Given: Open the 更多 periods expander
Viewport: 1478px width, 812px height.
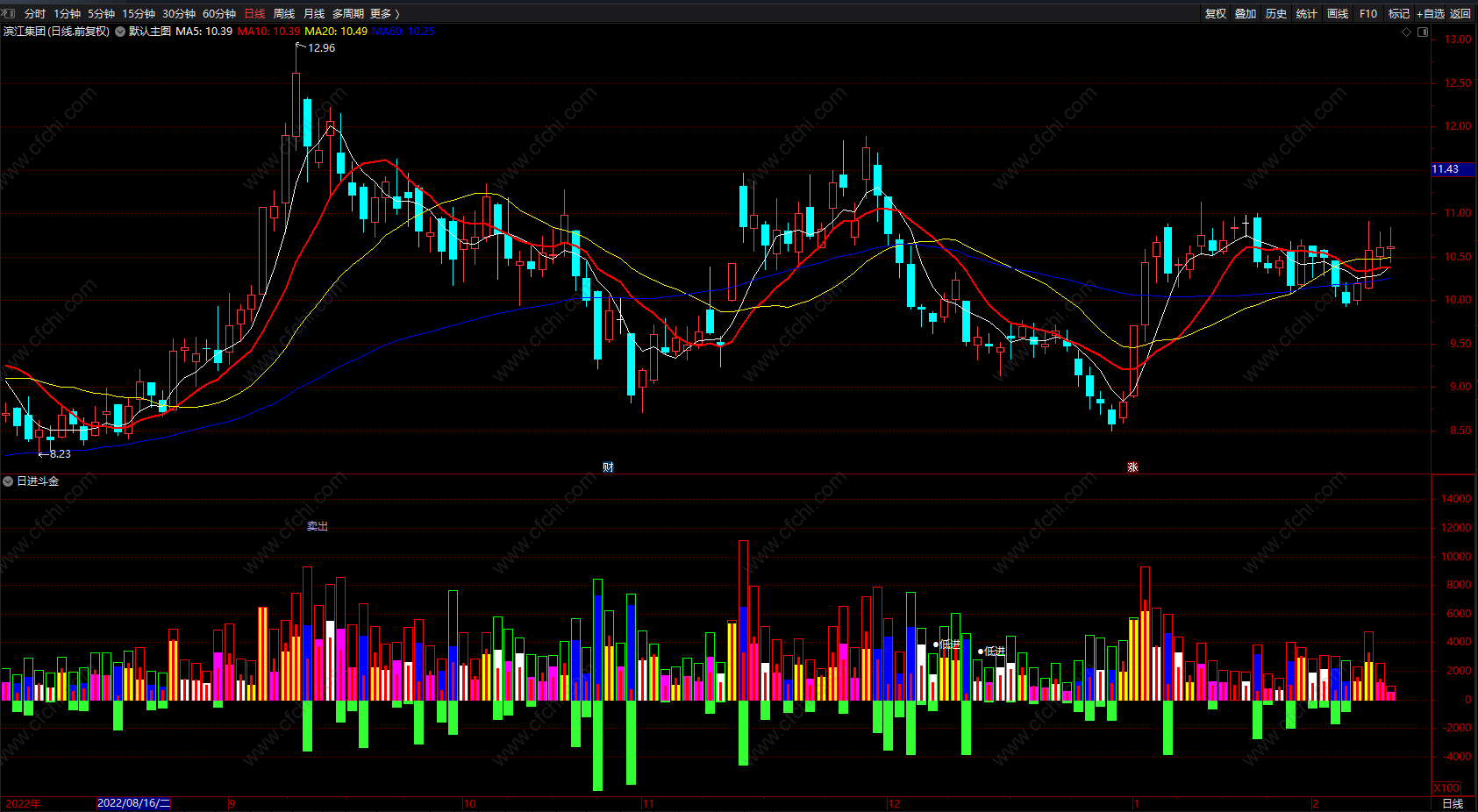Looking at the screenshot, I should pos(385,13).
